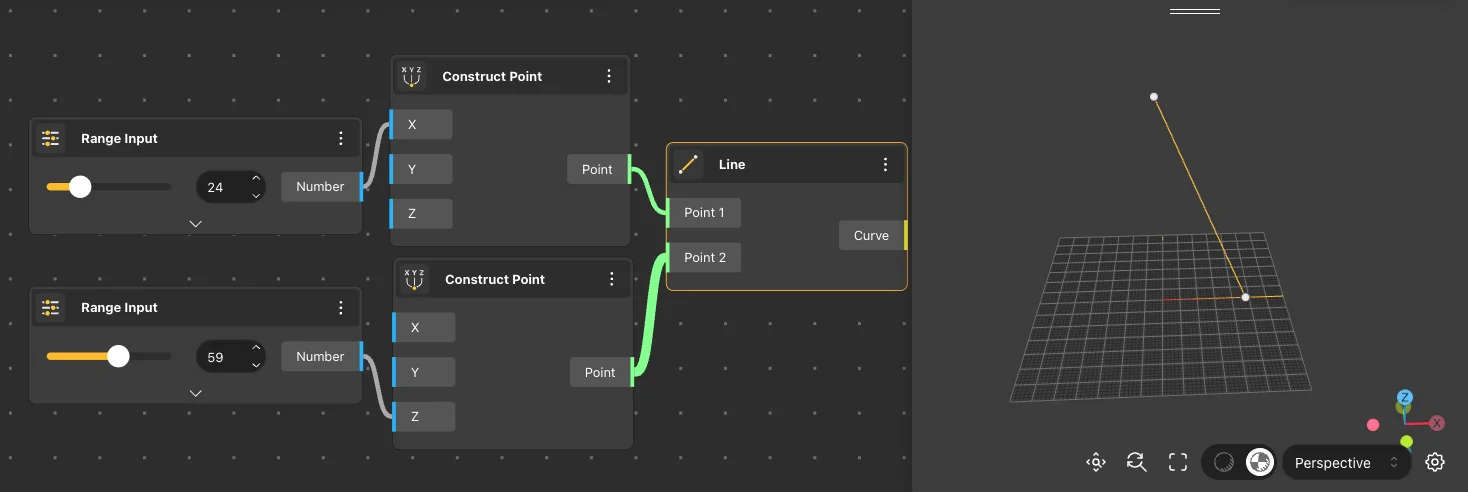
Task: Open the Line node three-dot menu
Action: click(885, 165)
